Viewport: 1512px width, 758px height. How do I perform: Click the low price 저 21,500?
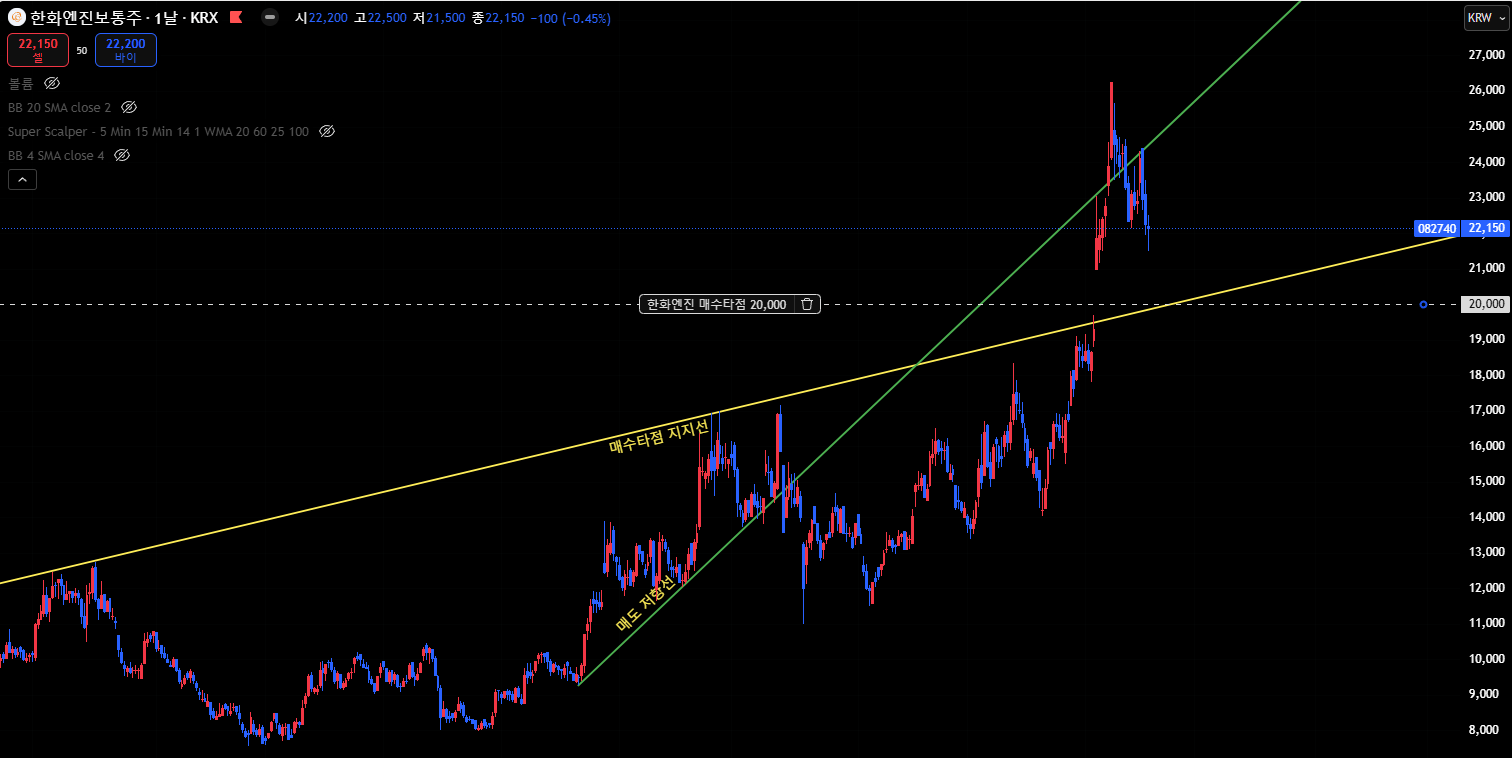pyautogui.click(x=439, y=18)
